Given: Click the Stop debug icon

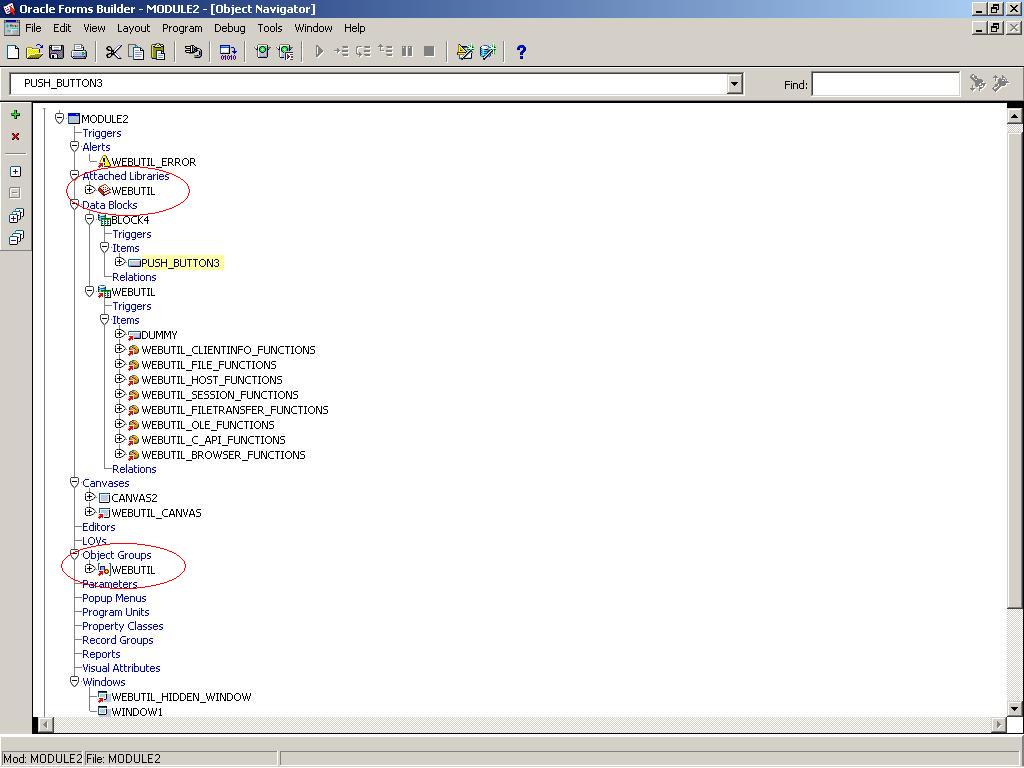Looking at the screenshot, I should 429,51.
